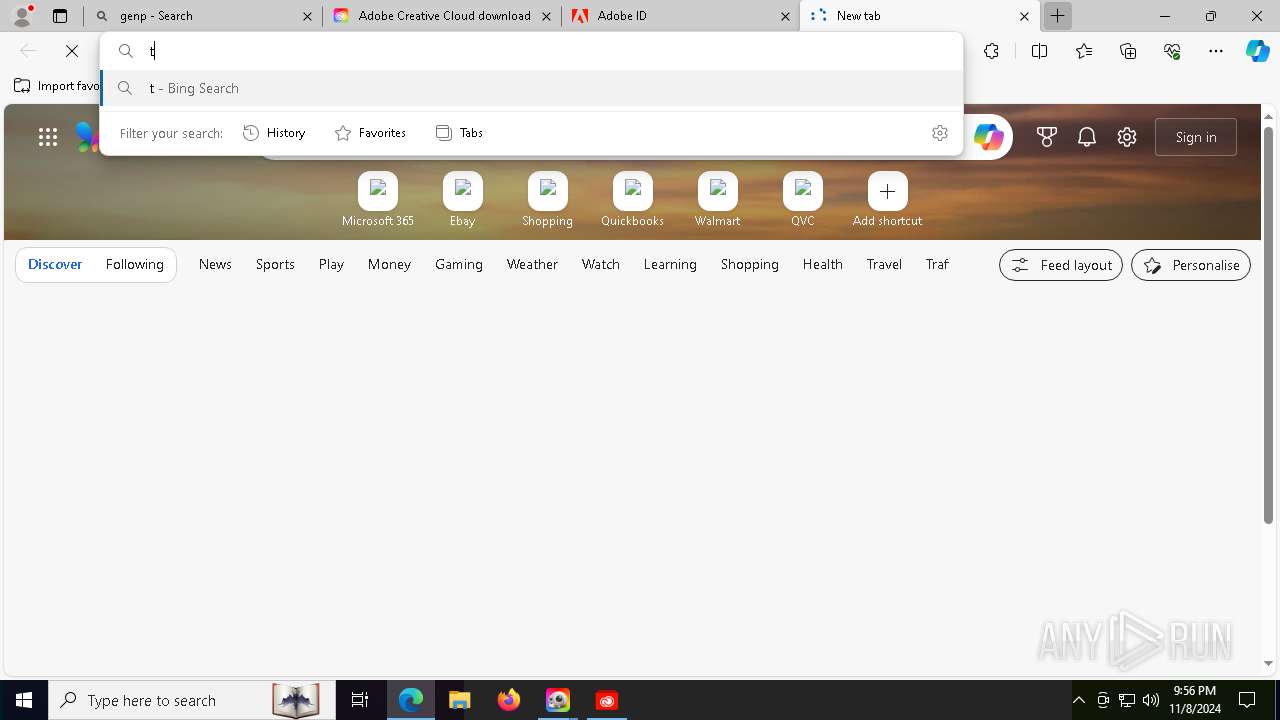Open the Weather category

pyautogui.click(x=532, y=264)
